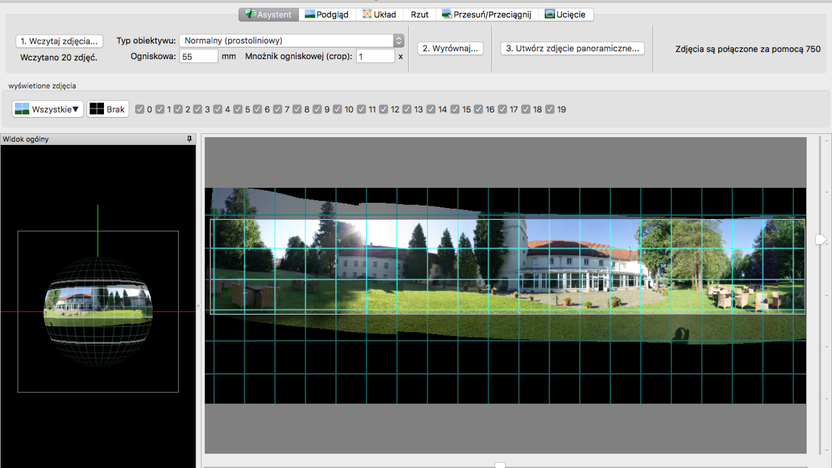This screenshot has width=832, height=468.
Task: Toggle image 12 checkbox
Action: click(384, 109)
